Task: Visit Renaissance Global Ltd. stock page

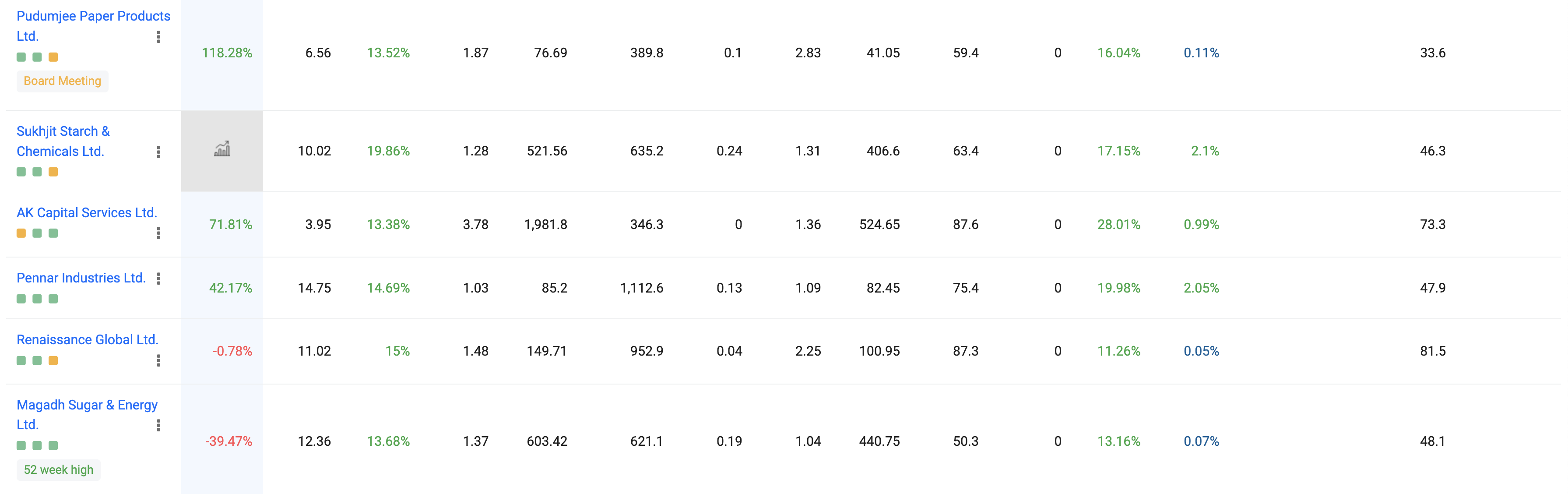Action: pos(87,339)
